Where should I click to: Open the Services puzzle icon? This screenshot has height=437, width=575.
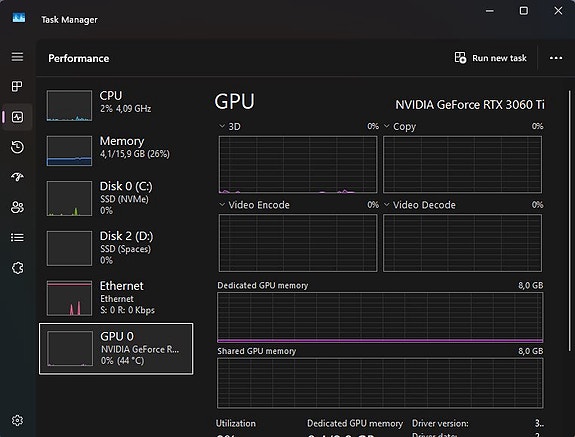(17, 268)
